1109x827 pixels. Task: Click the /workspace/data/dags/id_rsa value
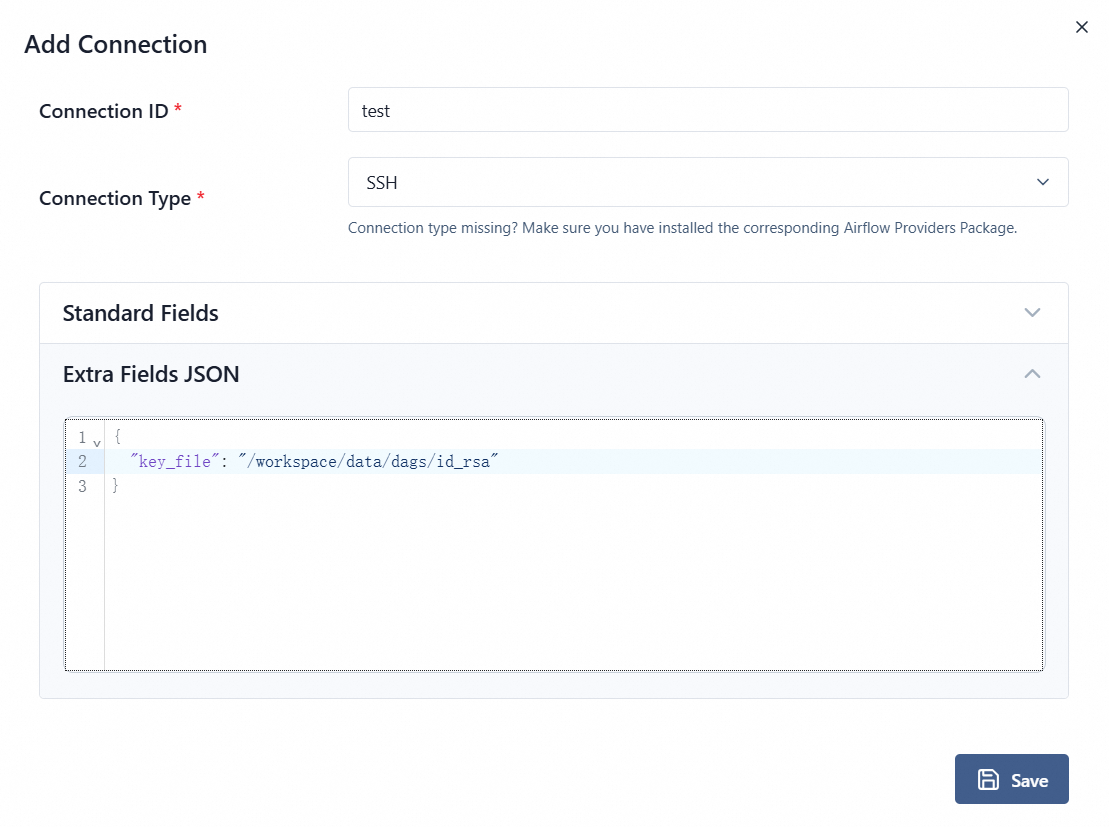(368, 461)
